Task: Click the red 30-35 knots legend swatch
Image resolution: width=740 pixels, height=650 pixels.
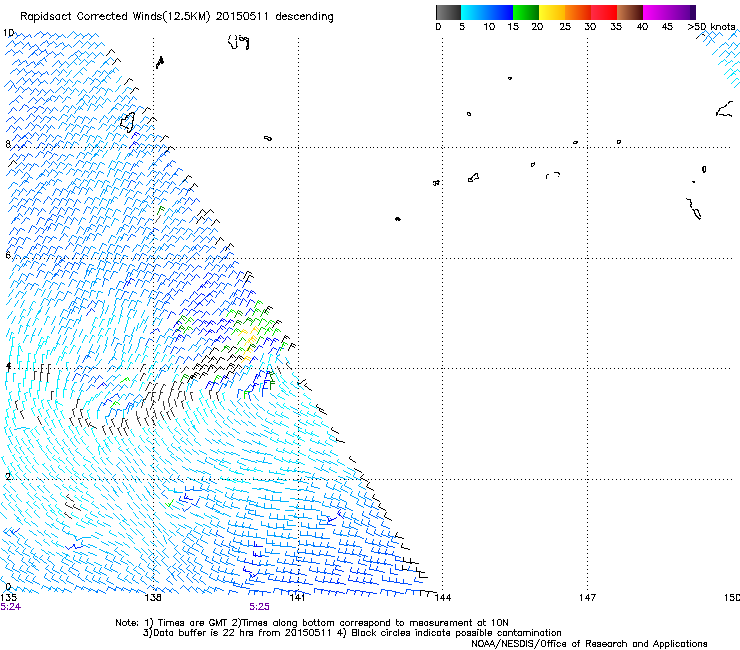Action: 604,12
